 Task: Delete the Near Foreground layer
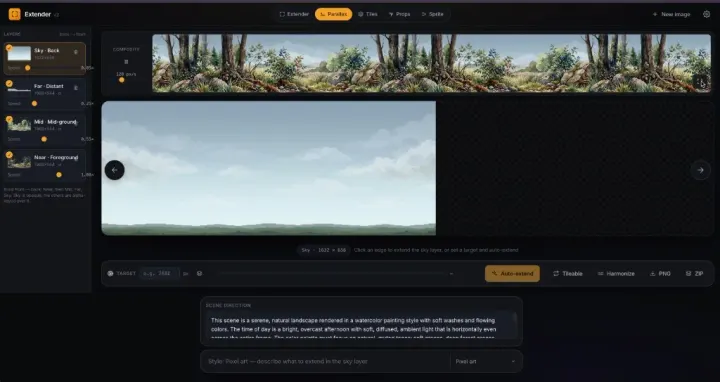[76, 158]
